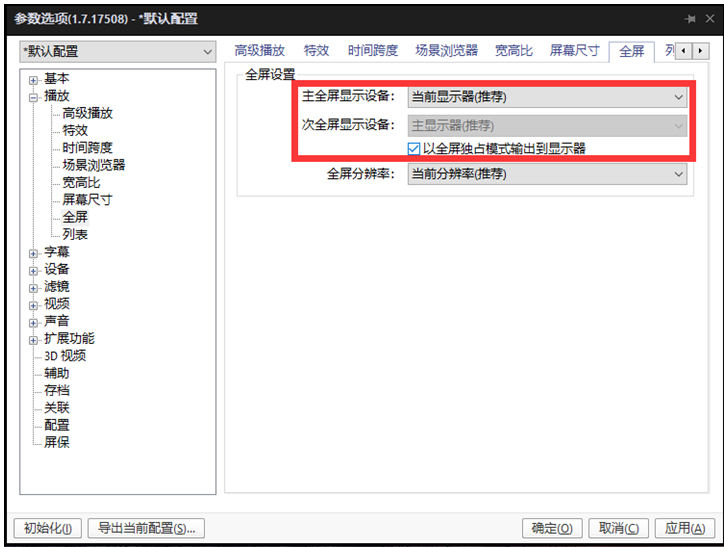Click the pin icon in the title bar
This screenshot has width=724, height=547.
(x=690, y=19)
